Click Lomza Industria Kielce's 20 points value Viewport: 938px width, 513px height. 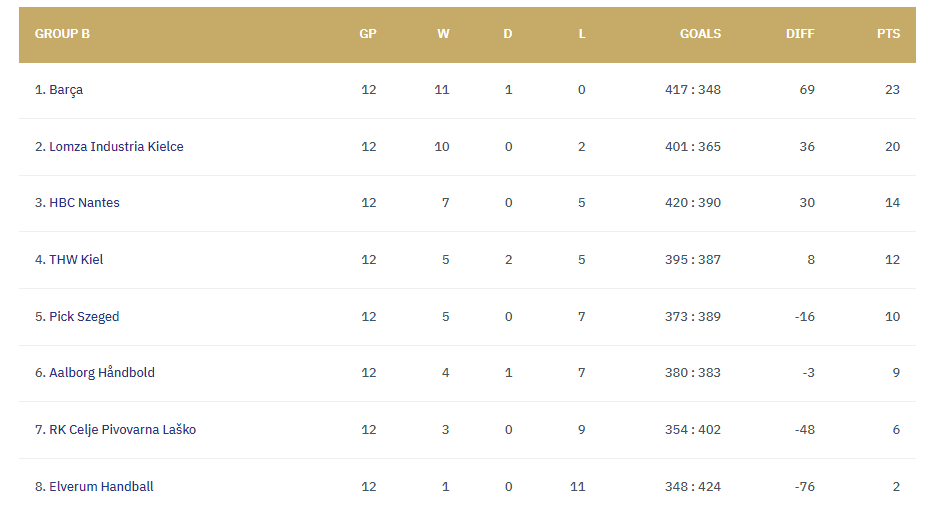tap(892, 147)
